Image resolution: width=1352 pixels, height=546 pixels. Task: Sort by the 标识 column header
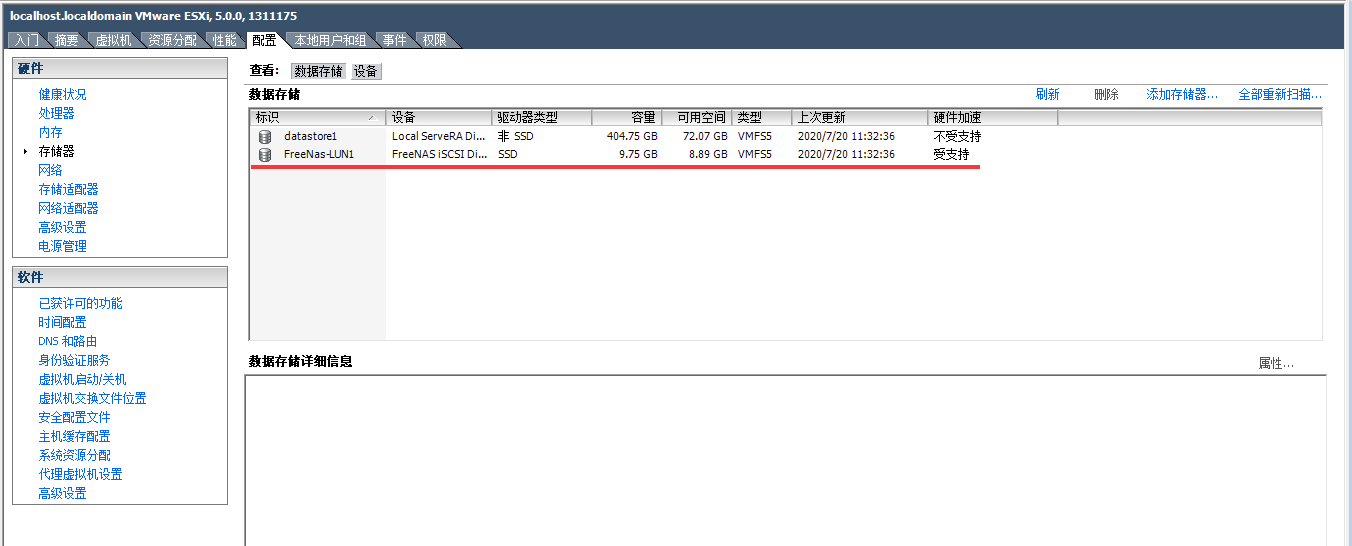pyautogui.click(x=318, y=118)
